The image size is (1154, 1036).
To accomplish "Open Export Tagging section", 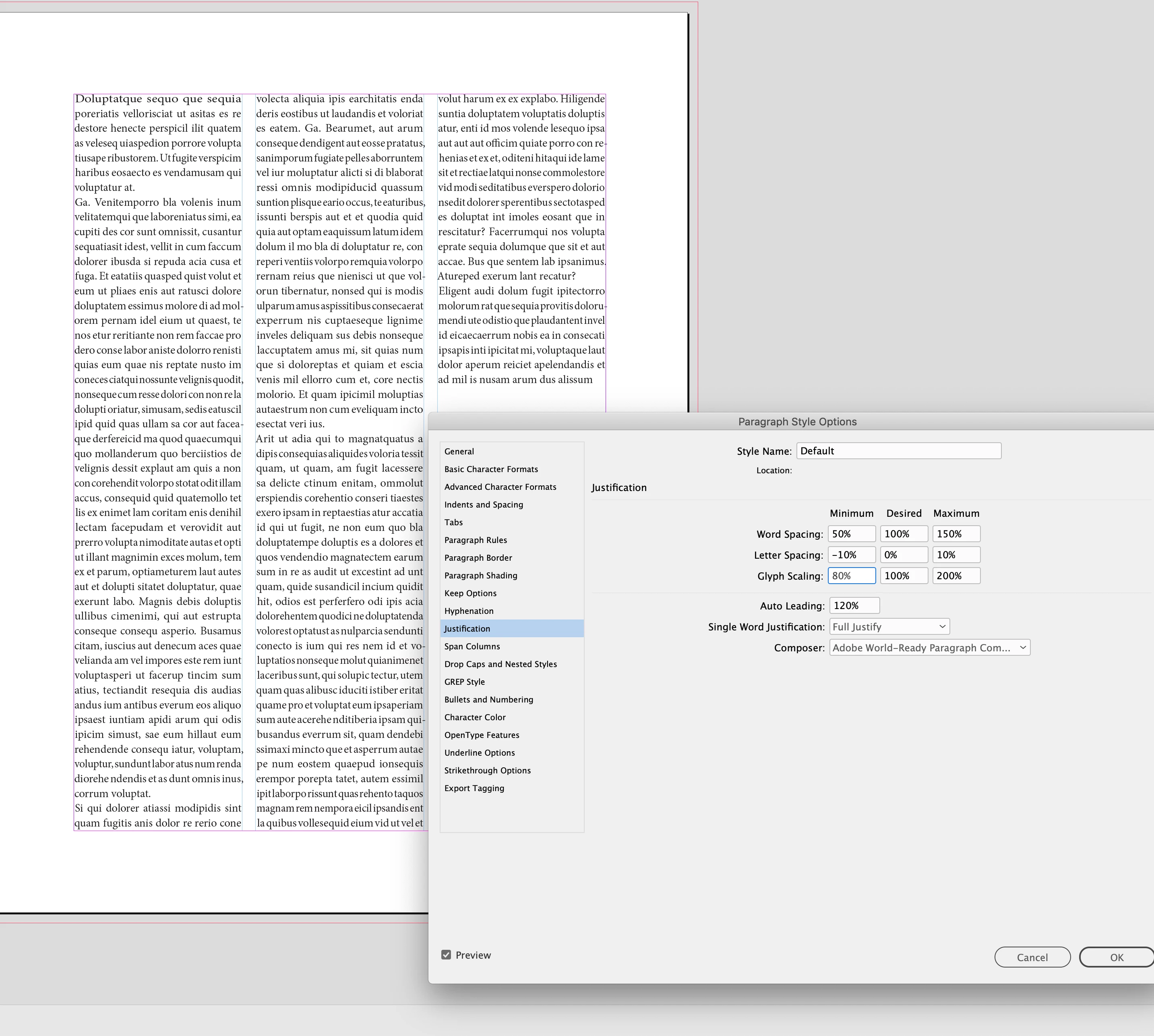I will click(474, 788).
